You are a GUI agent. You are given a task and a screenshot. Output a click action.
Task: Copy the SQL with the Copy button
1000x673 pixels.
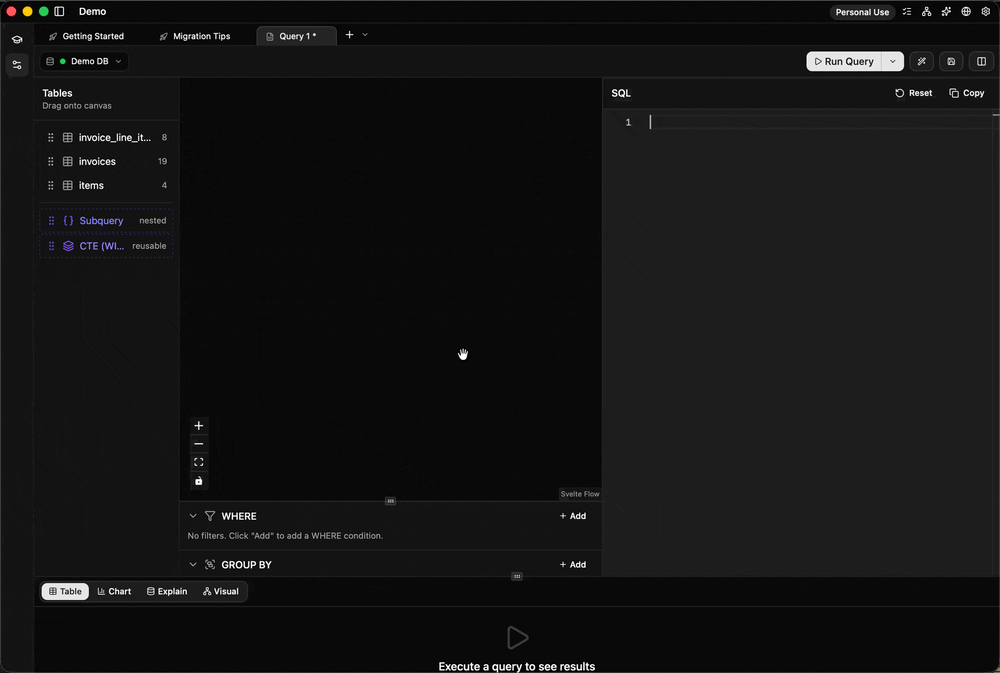(966, 93)
